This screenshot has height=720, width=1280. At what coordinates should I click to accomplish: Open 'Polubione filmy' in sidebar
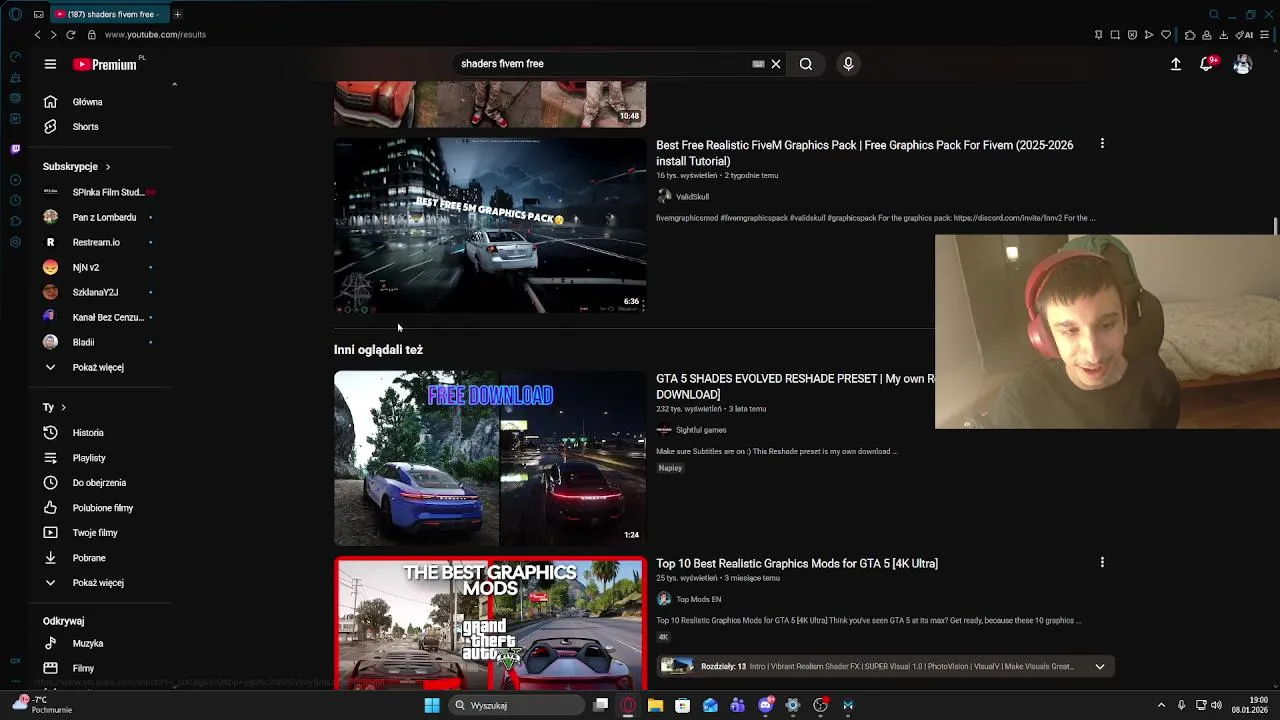pos(102,508)
